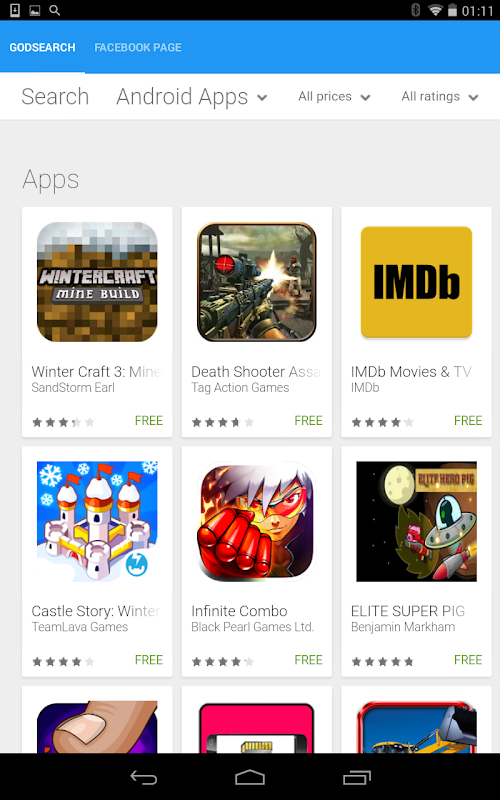Tap FREE price on Infinite Combo card
500x800 pixels.
308,660
